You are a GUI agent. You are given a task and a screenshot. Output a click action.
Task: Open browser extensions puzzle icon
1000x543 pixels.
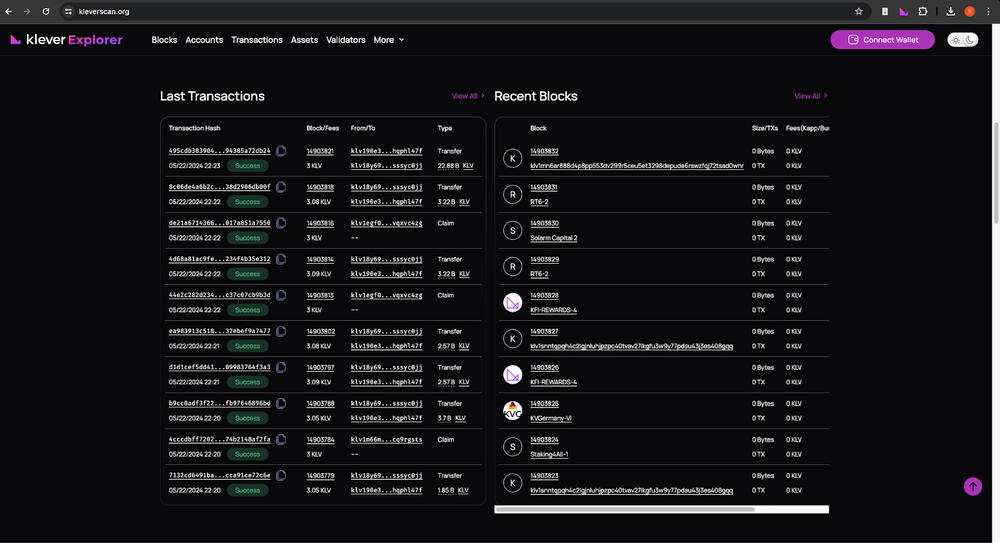(923, 11)
